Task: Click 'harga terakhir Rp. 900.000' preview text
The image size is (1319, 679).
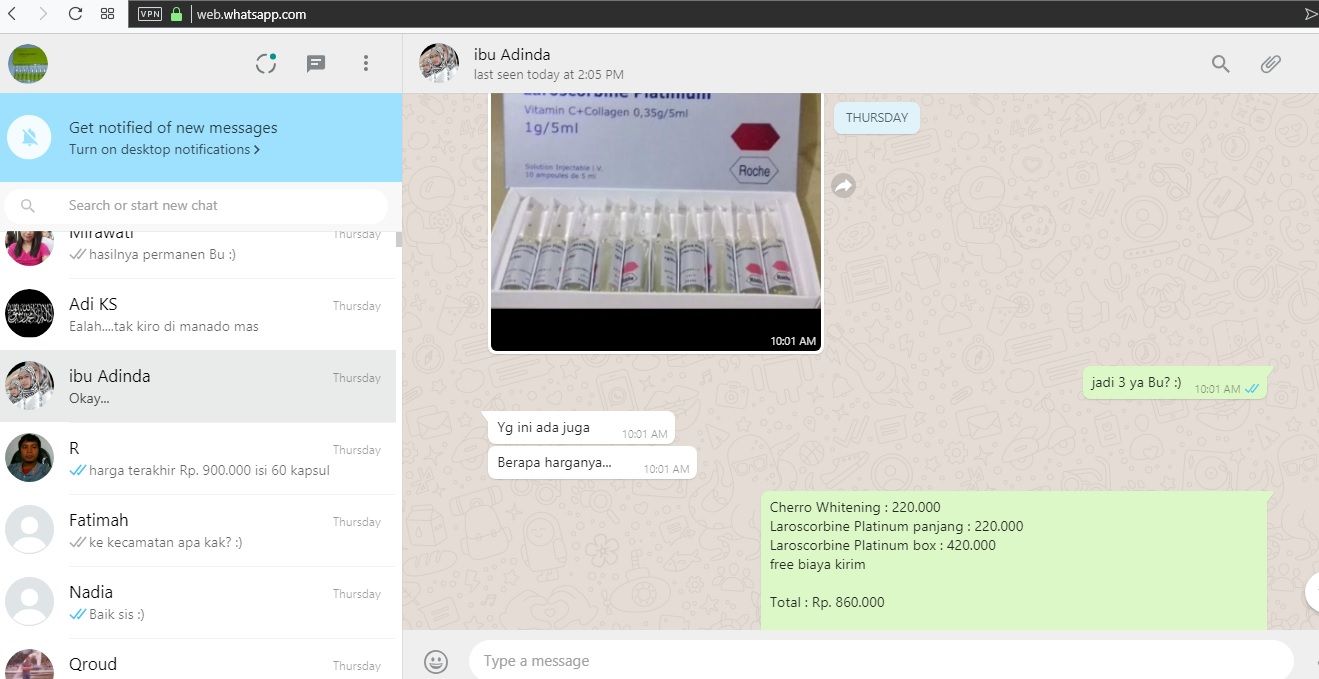Action: point(209,471)
